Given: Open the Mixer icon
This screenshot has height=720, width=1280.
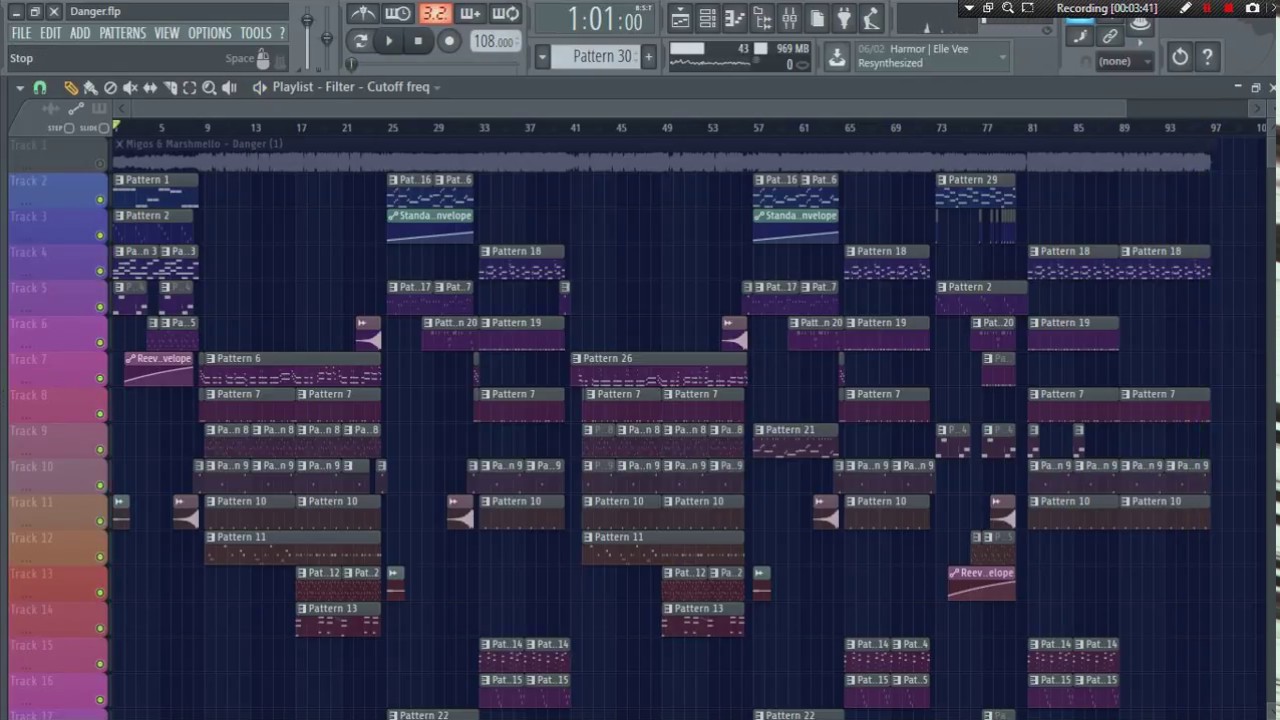Looking at the screenshot, I should pos(790,18).
